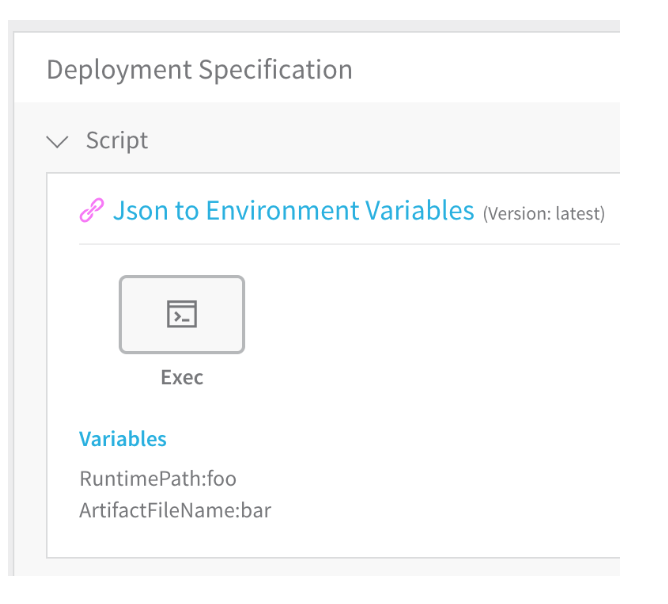Image resolution: width=668 pixels, height=604 pixels.
Task: Select the Exec terminal icon
Action: [x=182, y=314]
